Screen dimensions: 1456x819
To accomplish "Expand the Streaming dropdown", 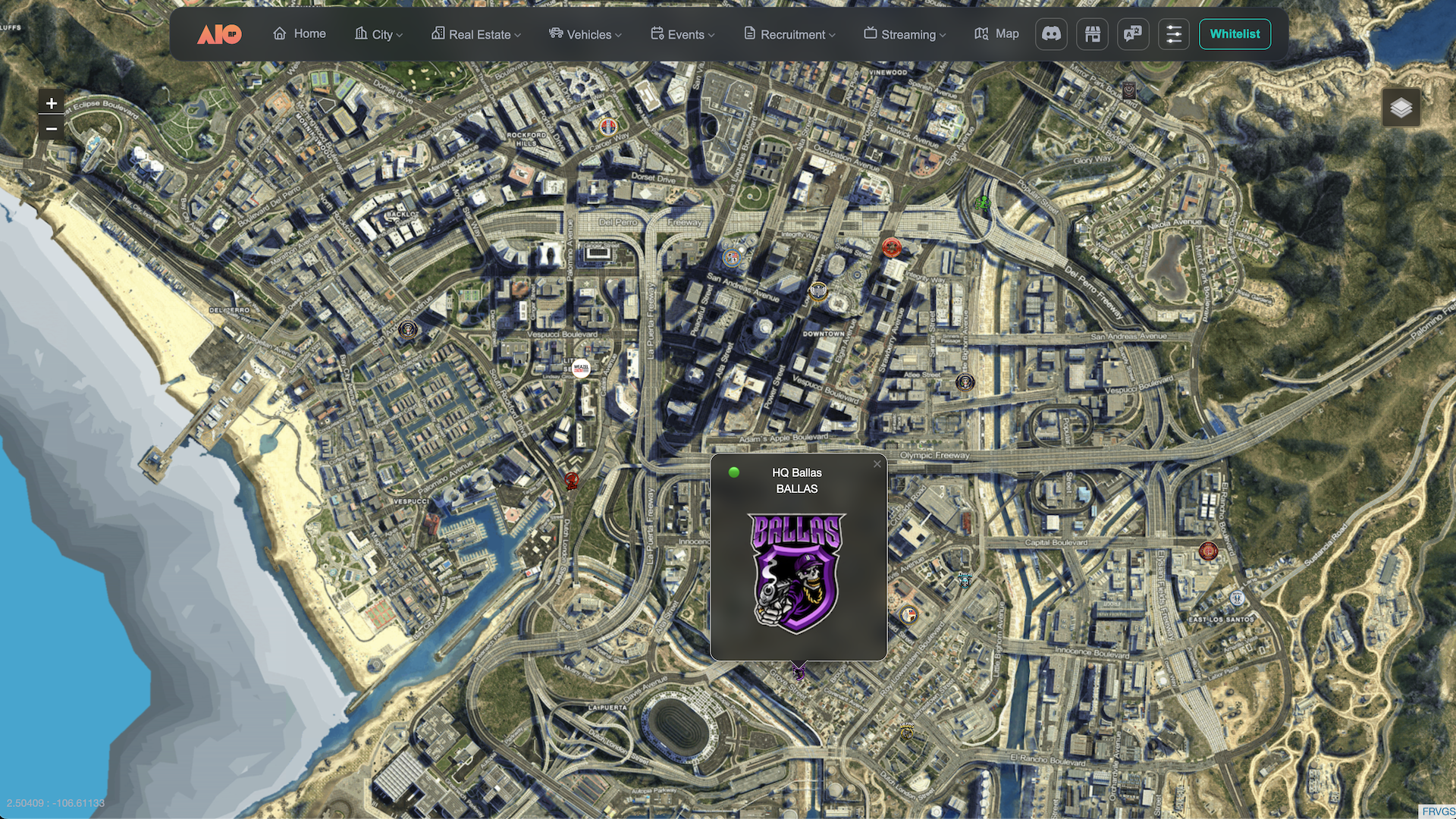I will 905,34.
